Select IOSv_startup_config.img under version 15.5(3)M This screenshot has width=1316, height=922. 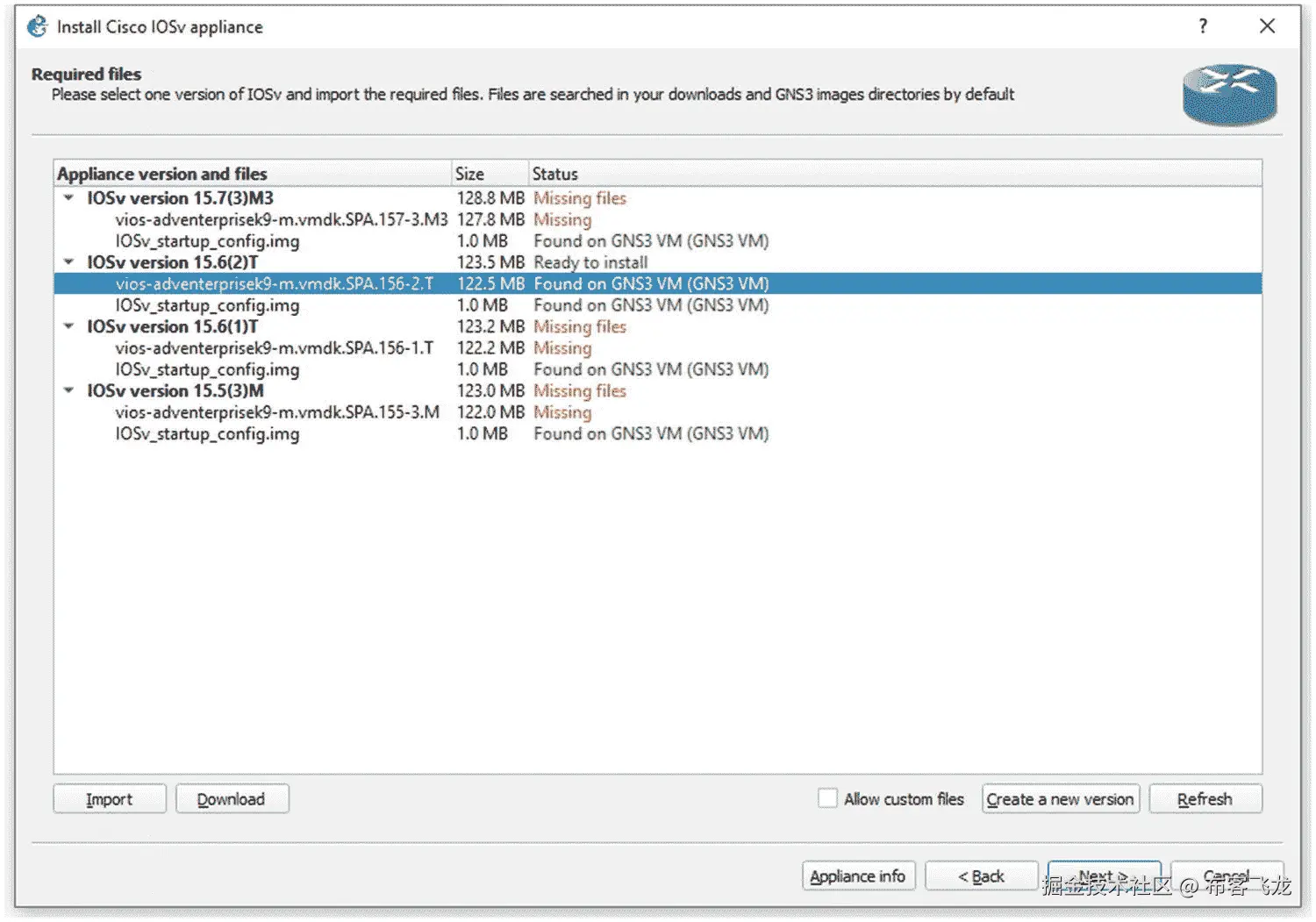[657, 433]
